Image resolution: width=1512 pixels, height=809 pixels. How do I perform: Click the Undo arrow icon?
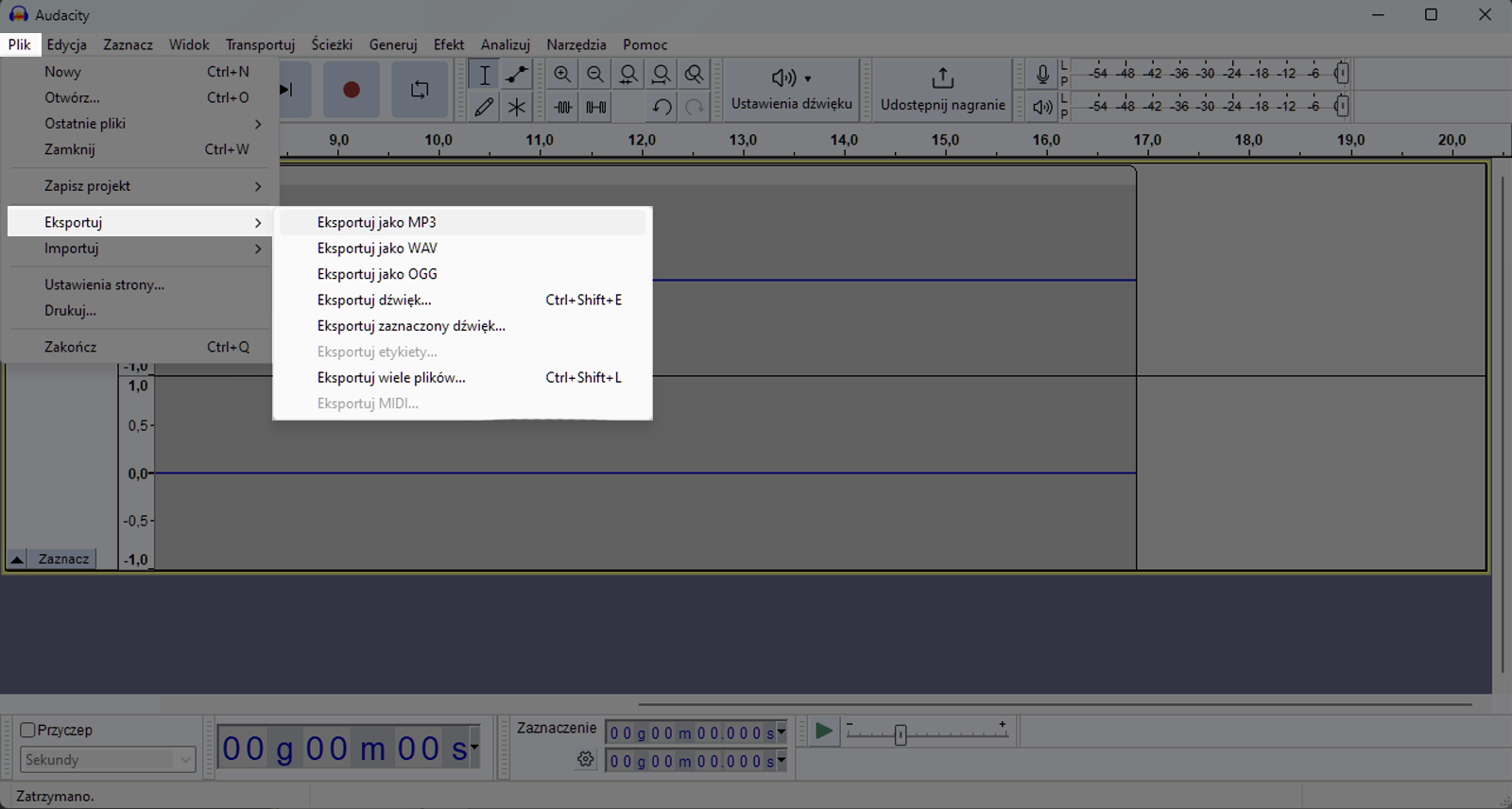click(661, 107)
